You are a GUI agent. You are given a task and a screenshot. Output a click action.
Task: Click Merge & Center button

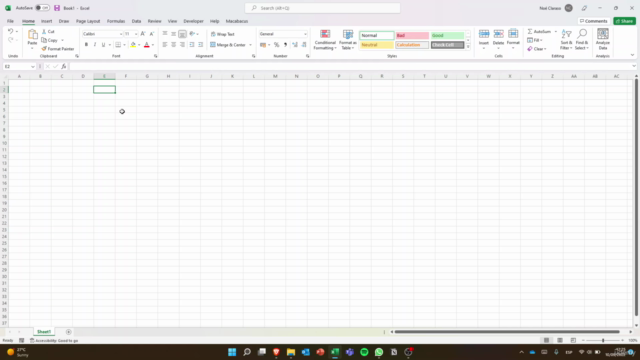tap(228, 45)
